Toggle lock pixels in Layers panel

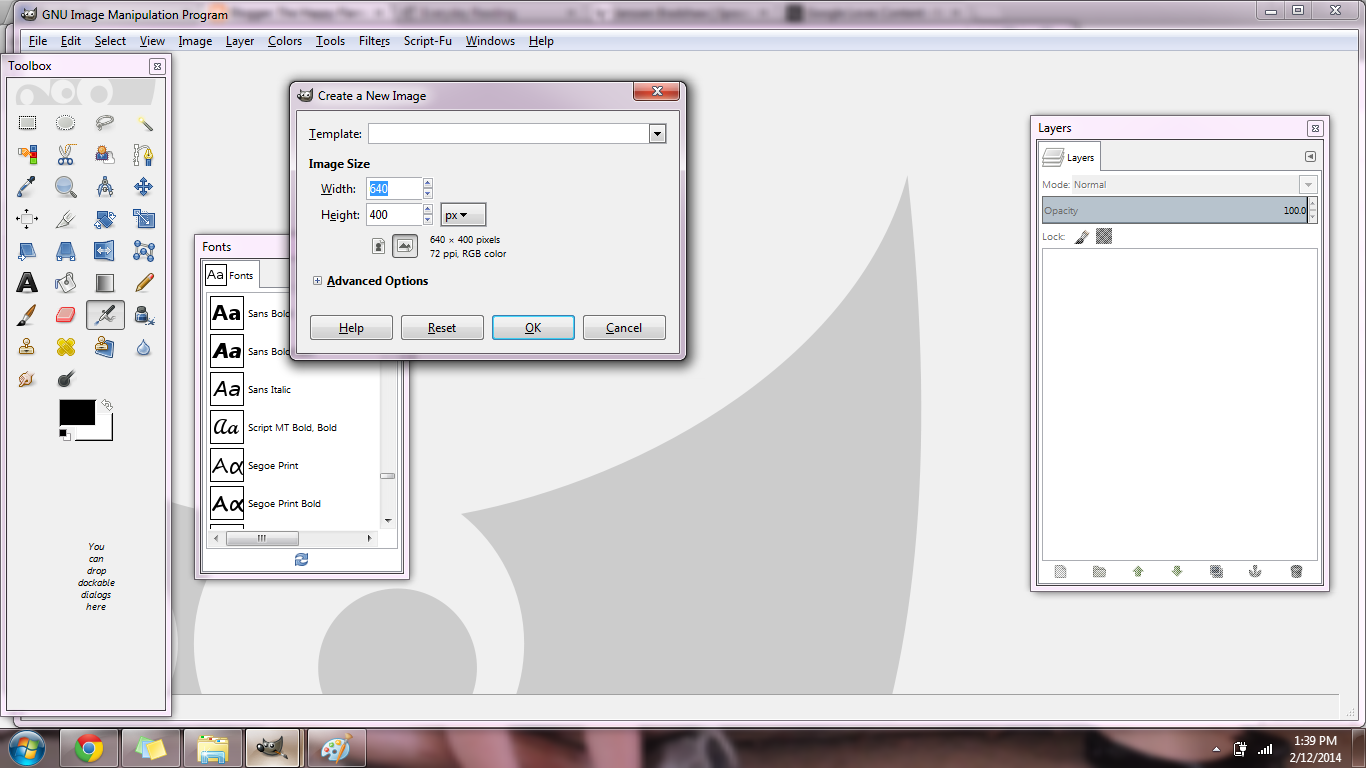pyautogui.click(x=1081, y=237)
